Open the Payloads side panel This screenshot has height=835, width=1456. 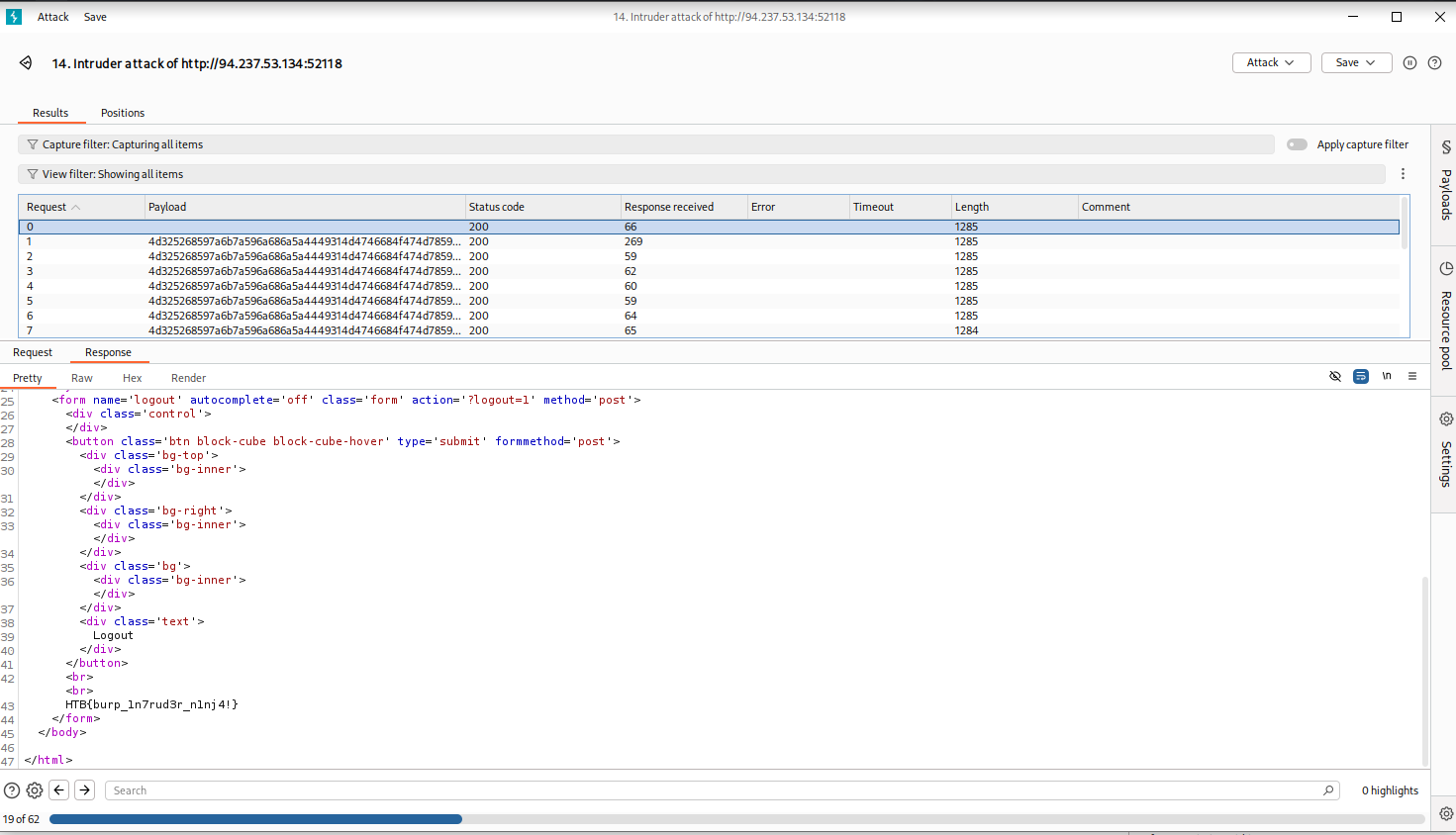1445,184
